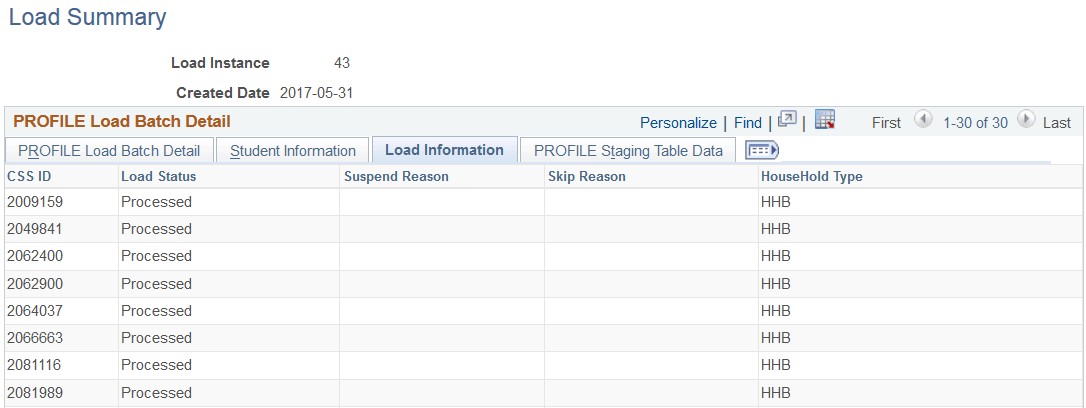This screenshot has width=1086, height=408.
Task: Sort by Suspend Reason column header
Action: click(396, 177)
